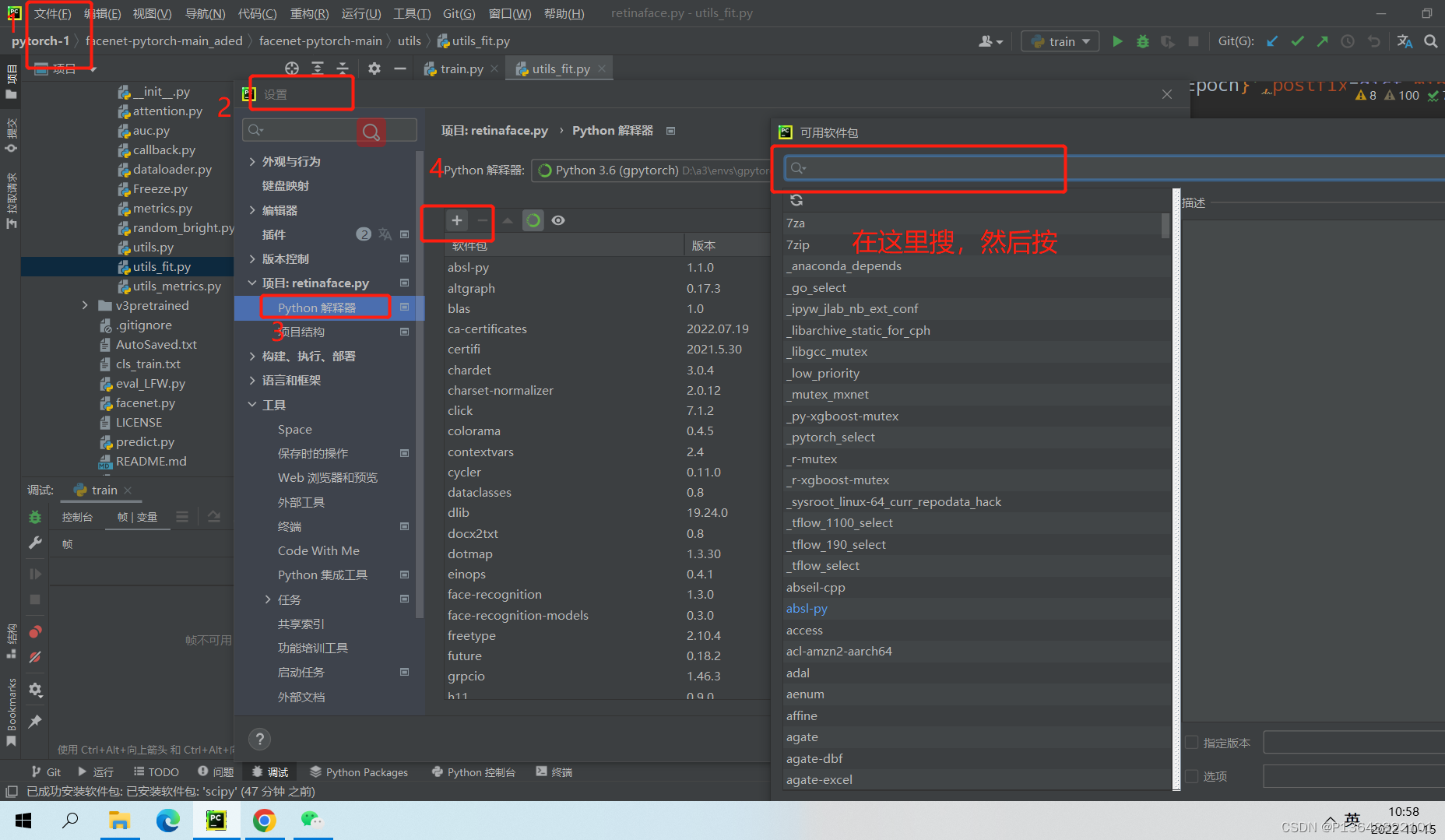
Task: Toggle show early releases eye icon
Action: pos(558,220)
